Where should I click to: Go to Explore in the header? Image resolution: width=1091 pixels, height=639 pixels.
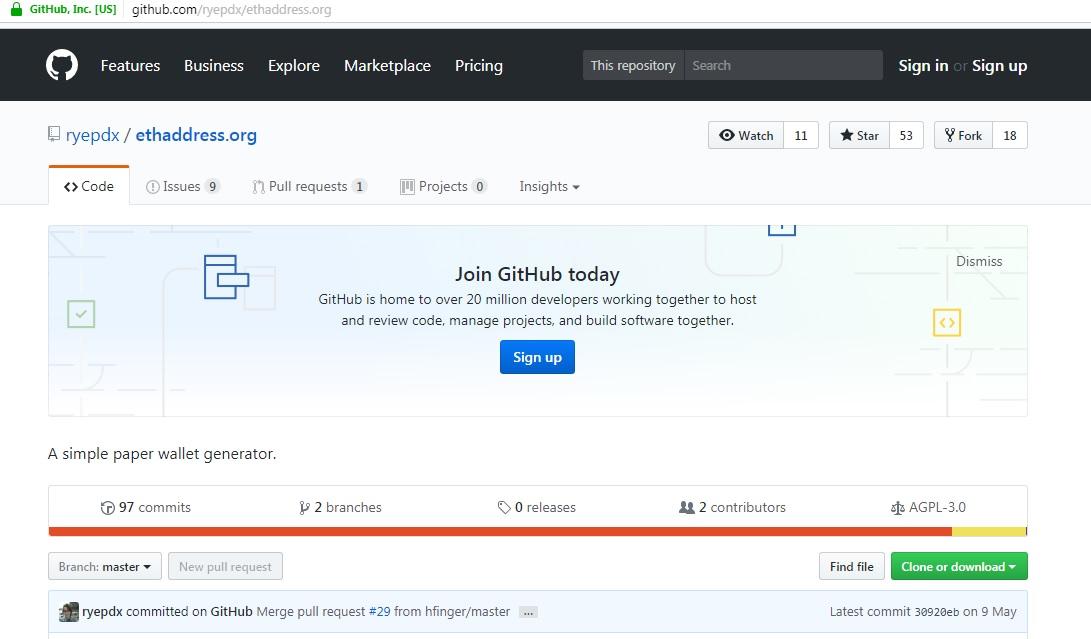coord(294,65)
